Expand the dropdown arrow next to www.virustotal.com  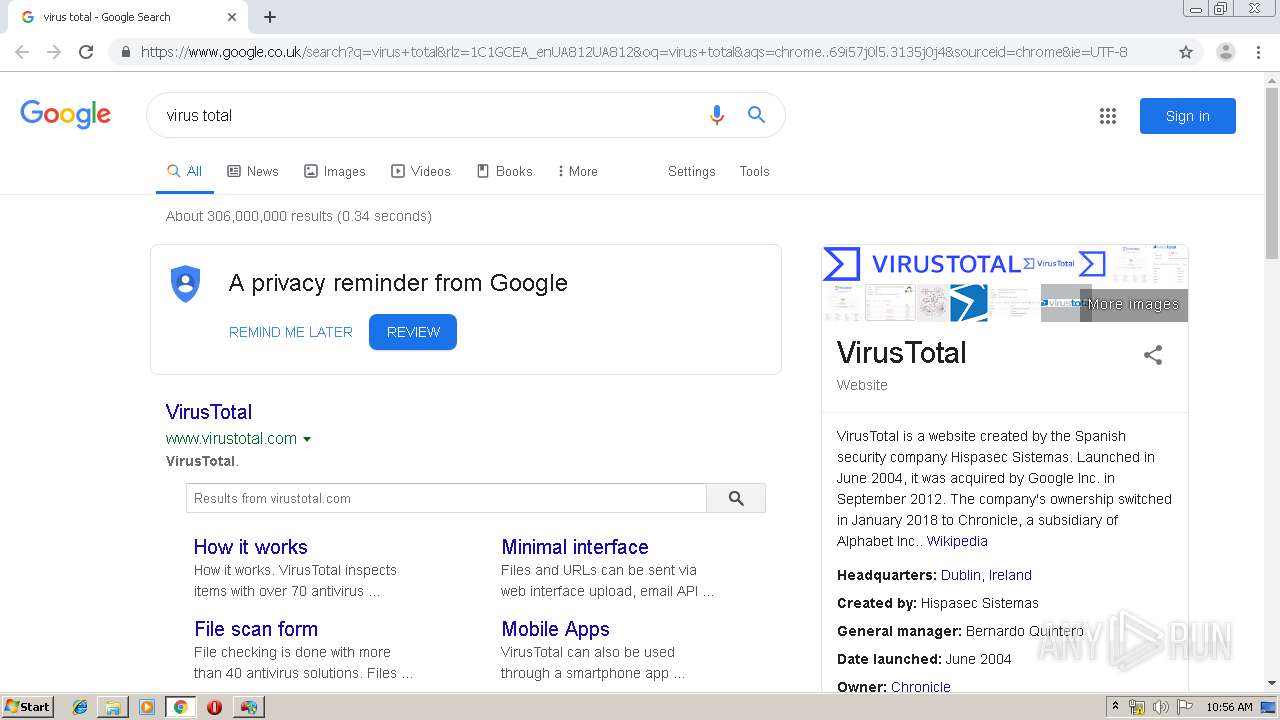[307, 439]
